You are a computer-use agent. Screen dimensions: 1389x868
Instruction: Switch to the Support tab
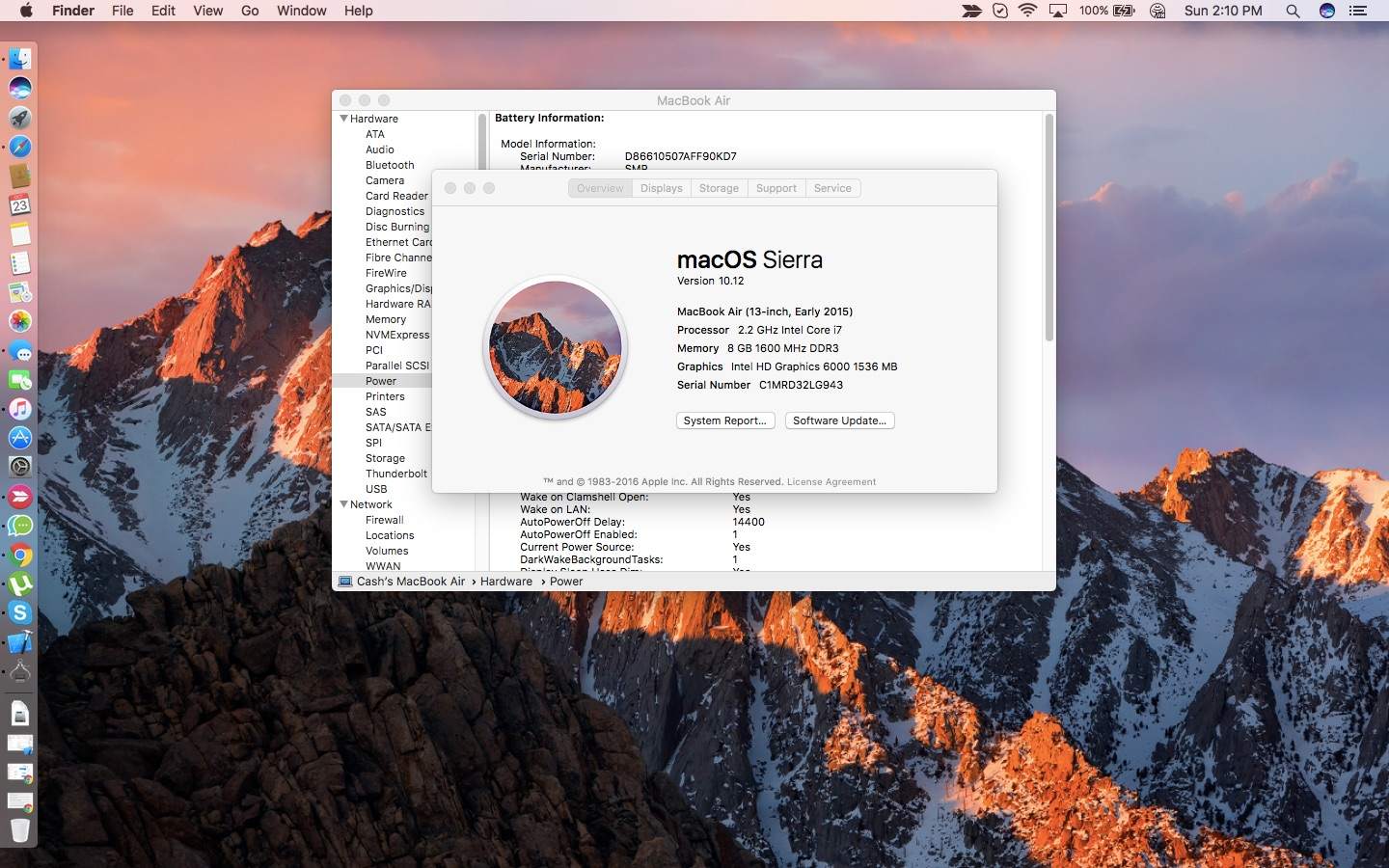(776, 188)
